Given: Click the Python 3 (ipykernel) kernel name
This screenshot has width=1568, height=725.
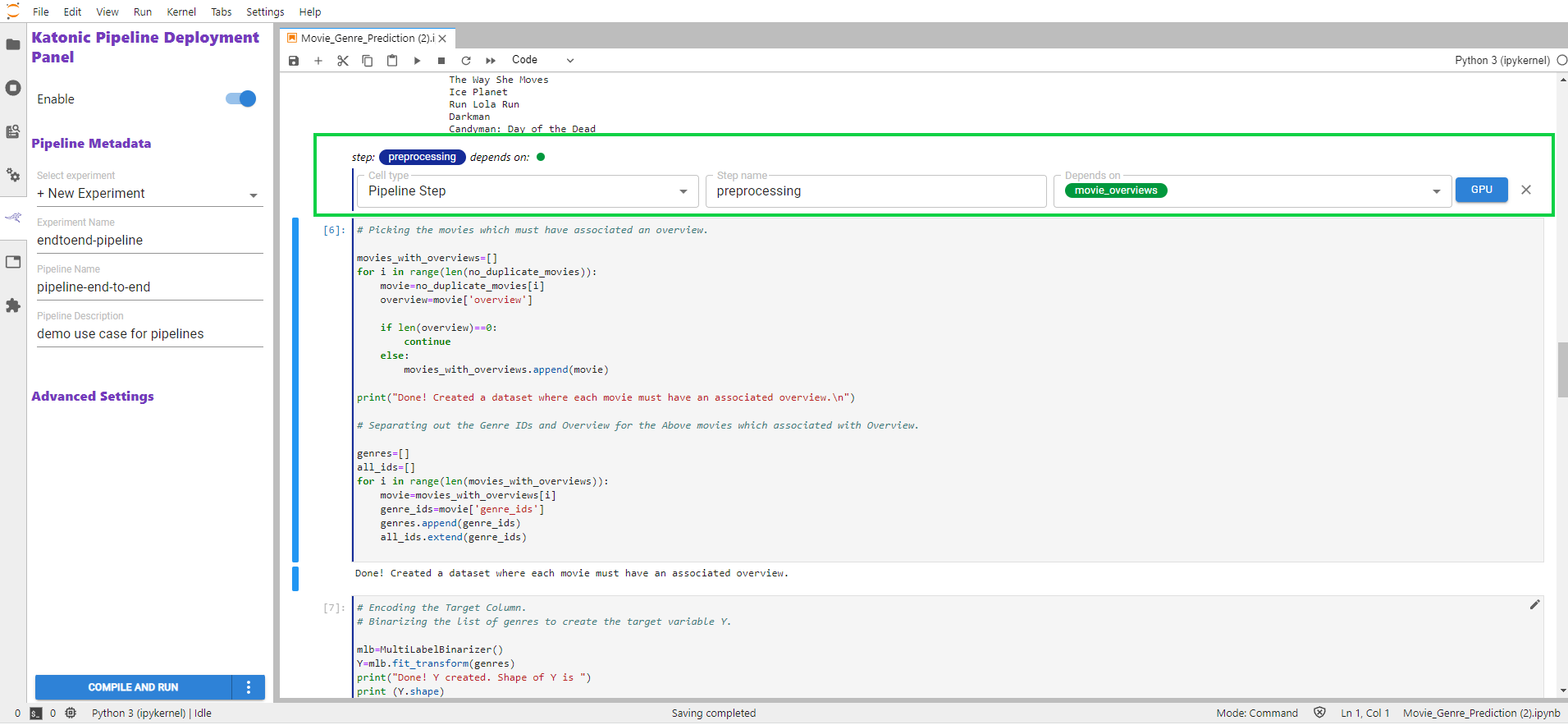Looking at the screenshot, I should pyautogui.click(x=1502, y=60).
